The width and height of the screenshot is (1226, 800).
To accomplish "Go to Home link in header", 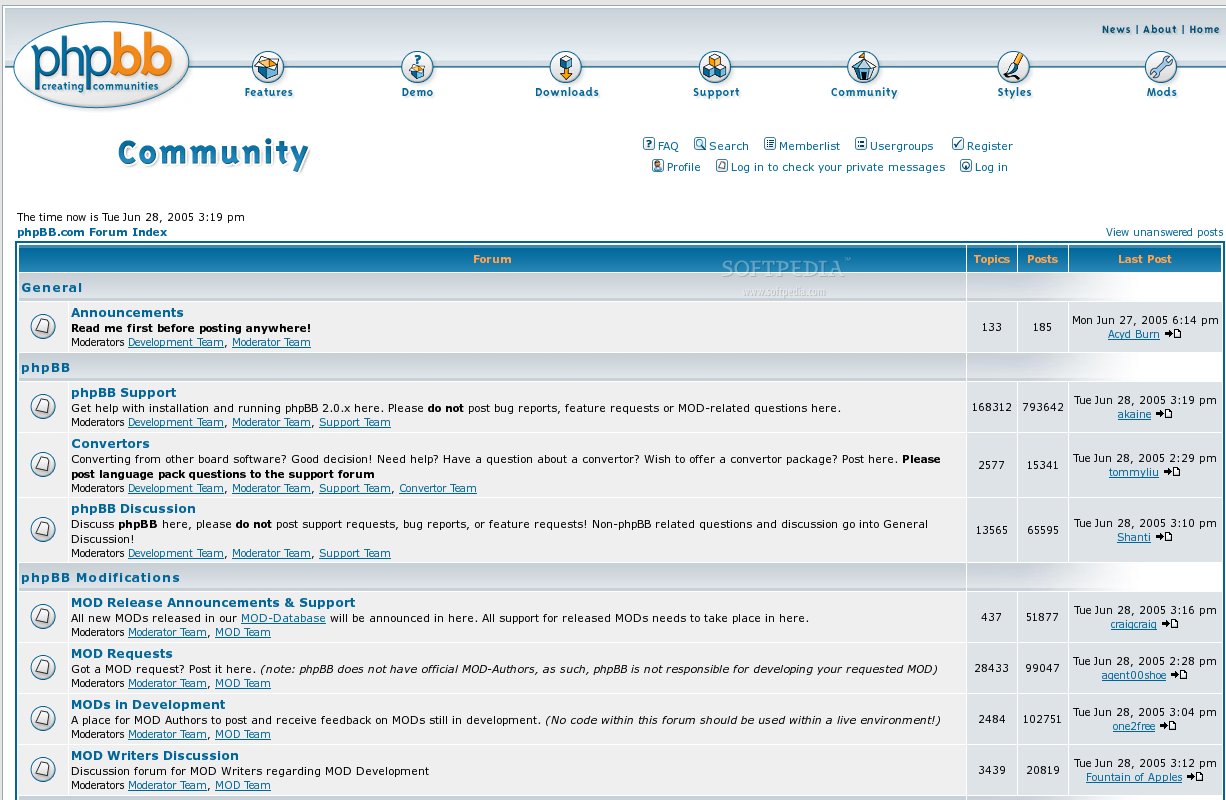I will tap(1204, 29).
